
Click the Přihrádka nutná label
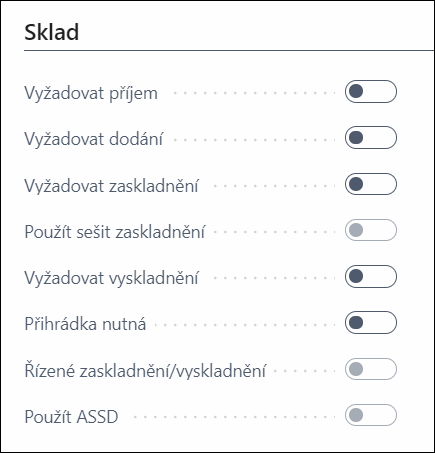pos(85,324)
